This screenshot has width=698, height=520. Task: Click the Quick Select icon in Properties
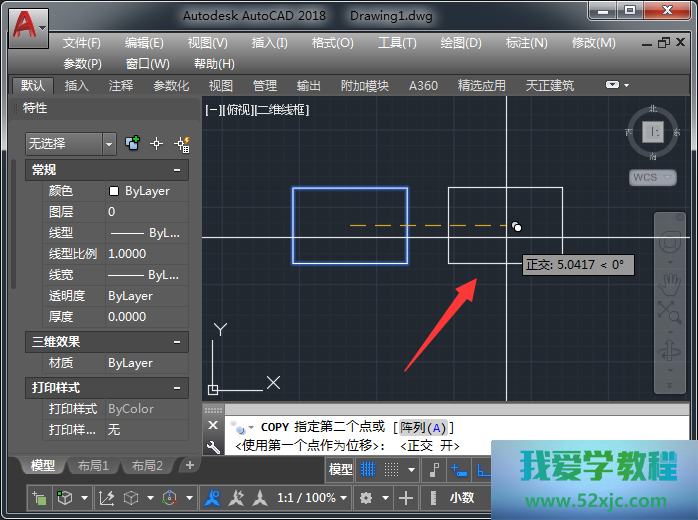point(182,144)
